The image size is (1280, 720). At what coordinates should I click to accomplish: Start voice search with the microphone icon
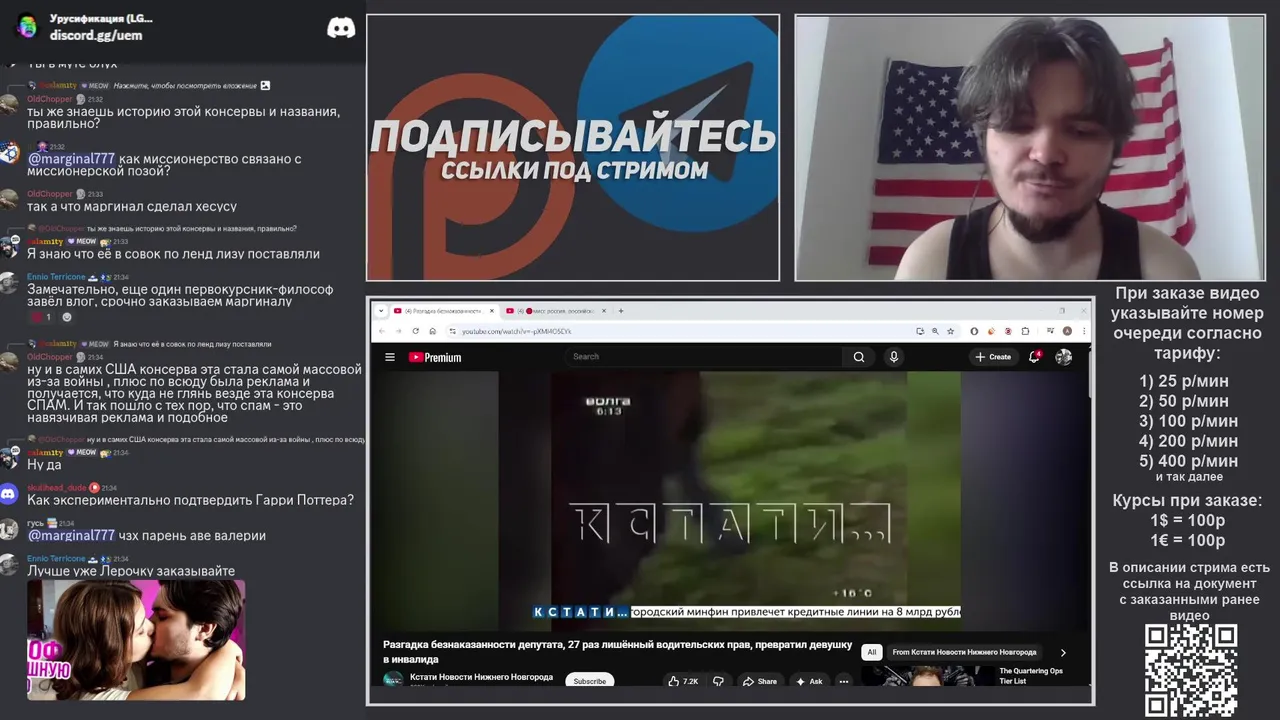[894, 357]
